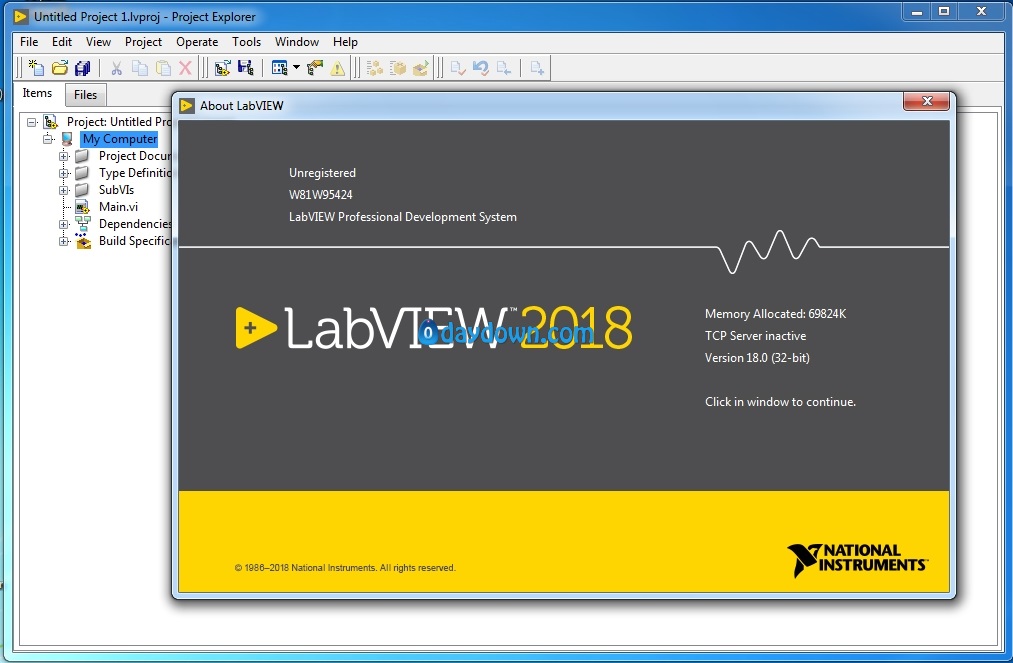
Task: Click the "Unregistered" text in About dialog
Action: point(322,173)
